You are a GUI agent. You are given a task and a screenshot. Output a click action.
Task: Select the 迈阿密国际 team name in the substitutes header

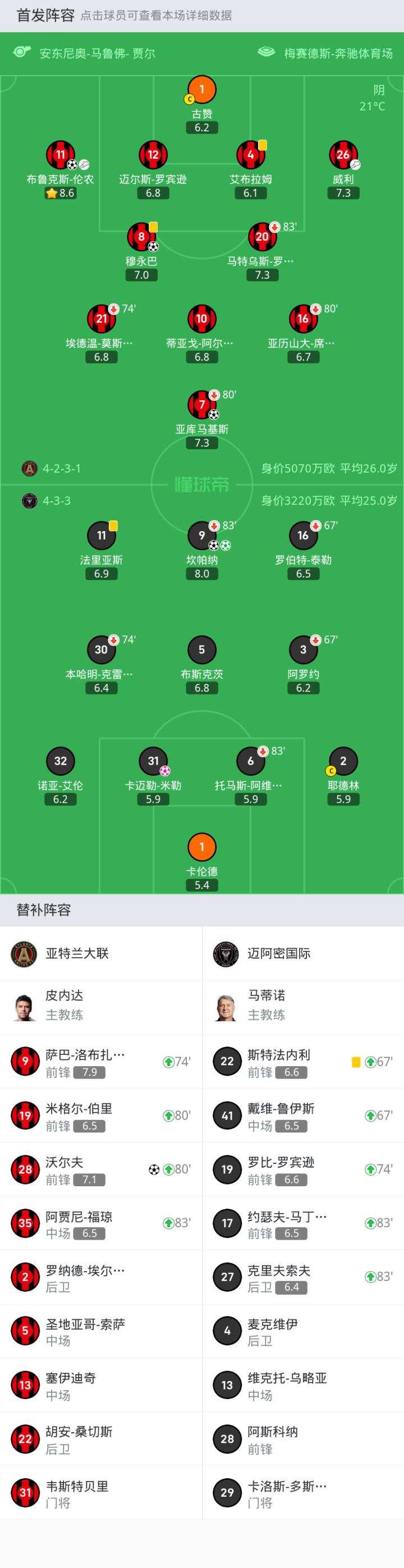[x=279, y=953]
